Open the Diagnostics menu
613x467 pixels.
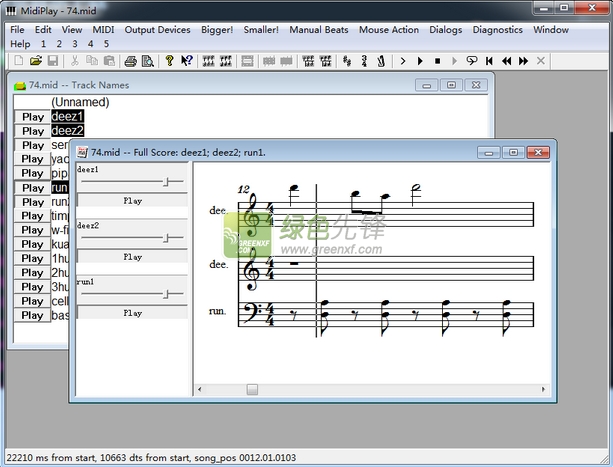point(498,30)
